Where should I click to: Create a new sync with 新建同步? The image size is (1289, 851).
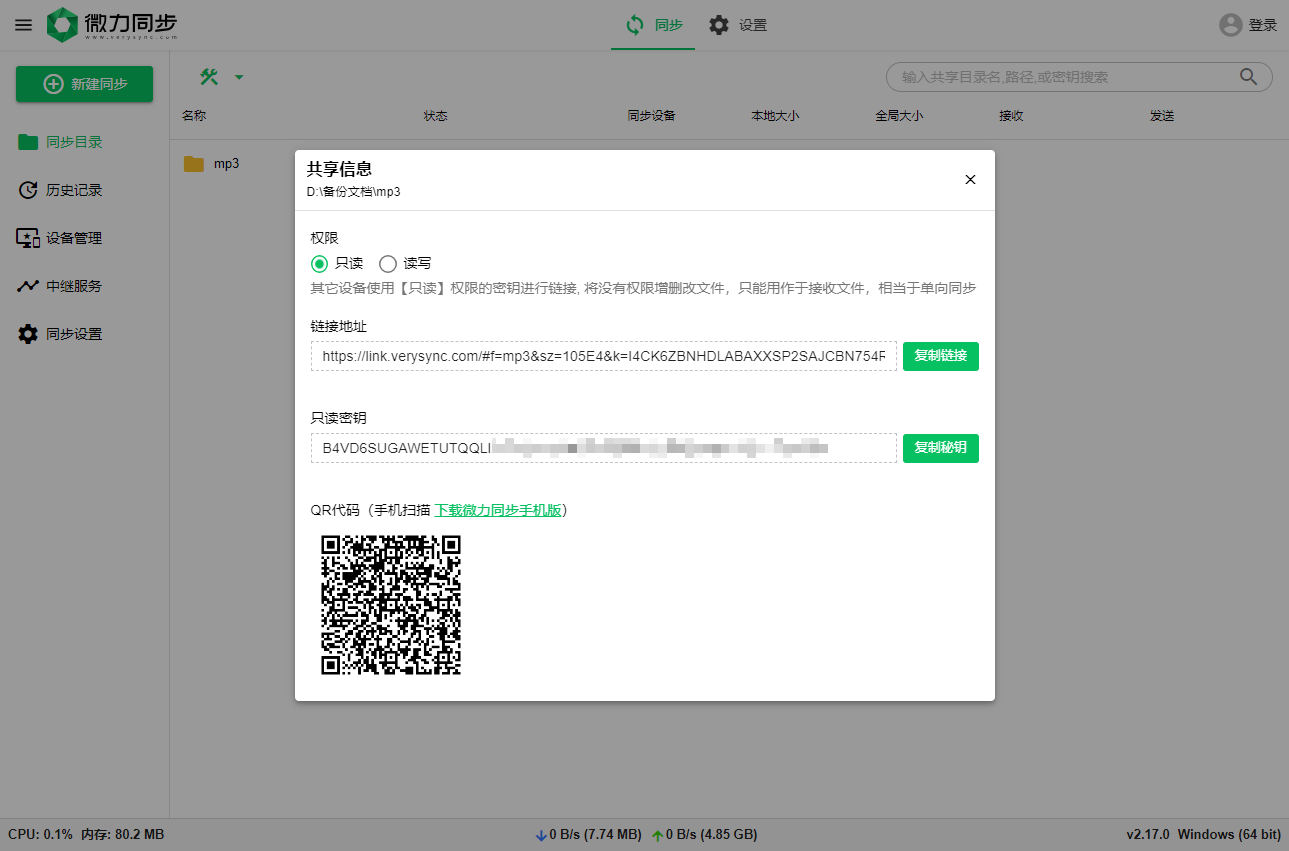pos(84,84)
